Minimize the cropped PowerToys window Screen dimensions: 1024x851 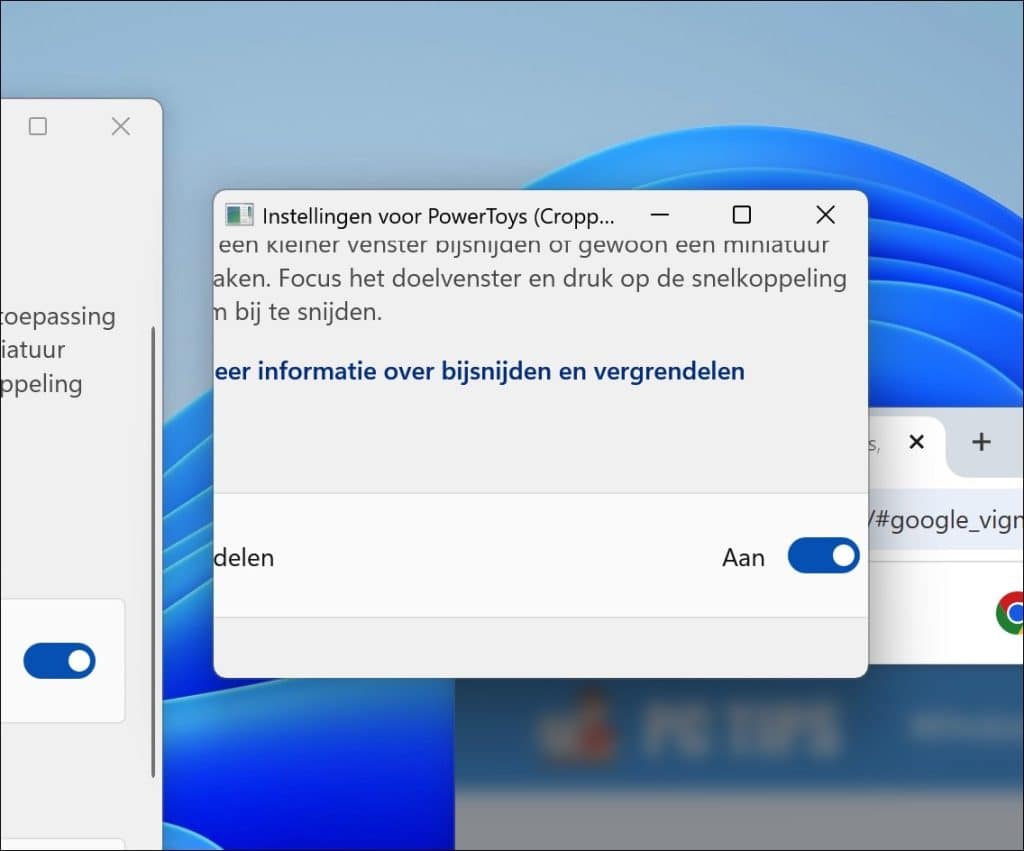(660, 215)
